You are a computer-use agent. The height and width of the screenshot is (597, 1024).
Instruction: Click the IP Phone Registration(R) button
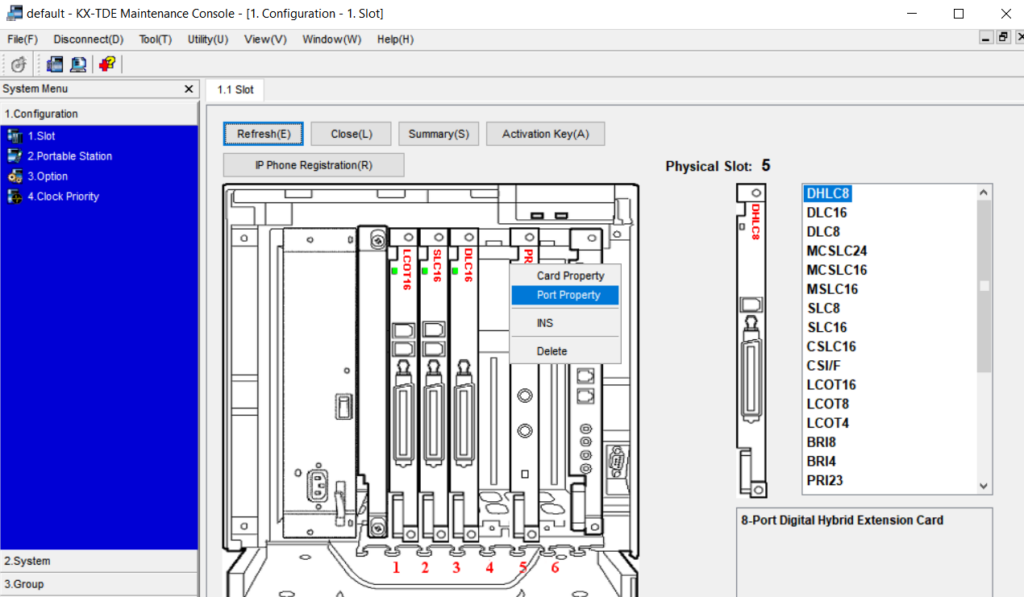point(313,165)
